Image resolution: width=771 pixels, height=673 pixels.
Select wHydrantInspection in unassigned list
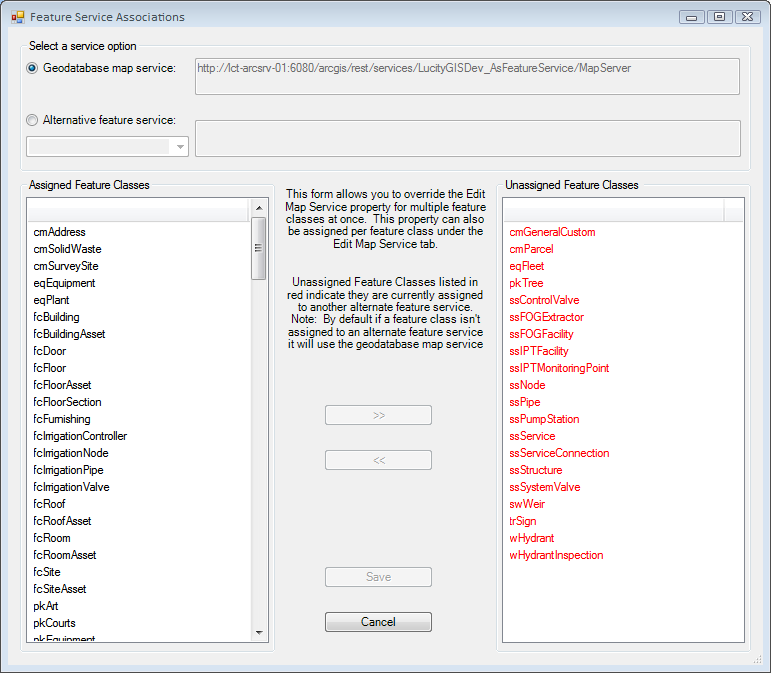(x=556, y=555)
